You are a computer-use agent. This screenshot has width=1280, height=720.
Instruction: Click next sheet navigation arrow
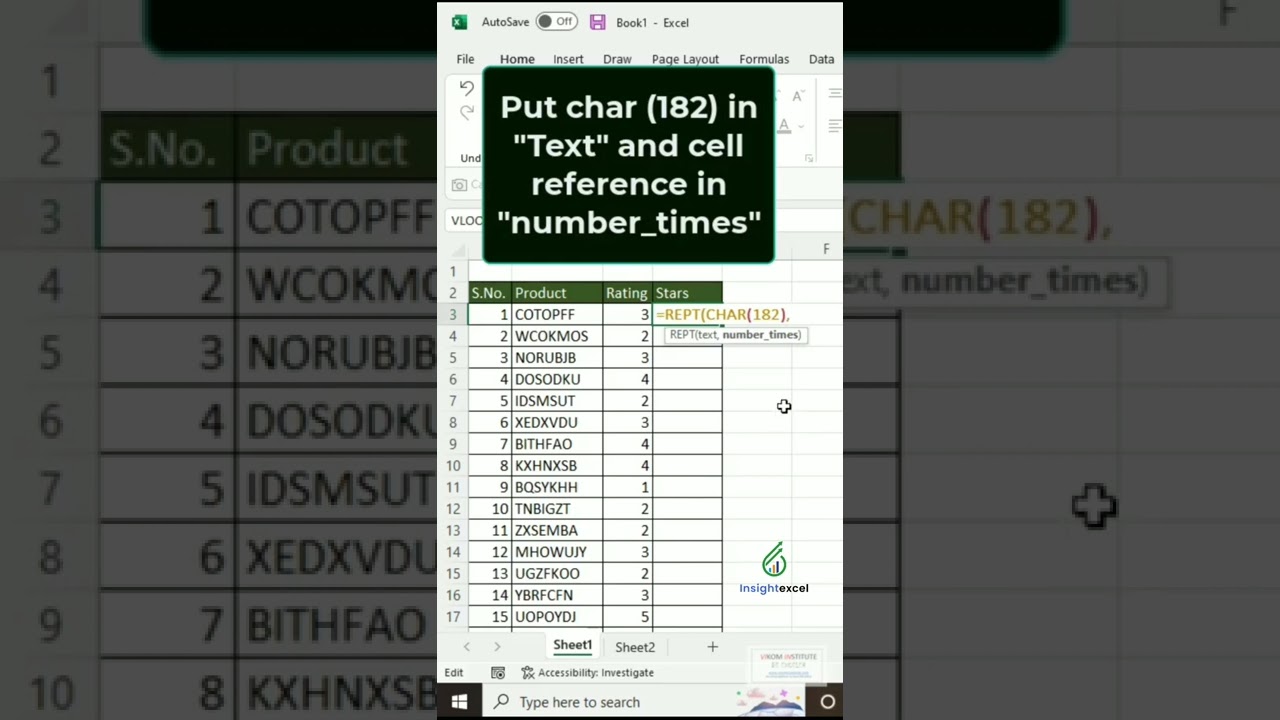tap(497, 647)
